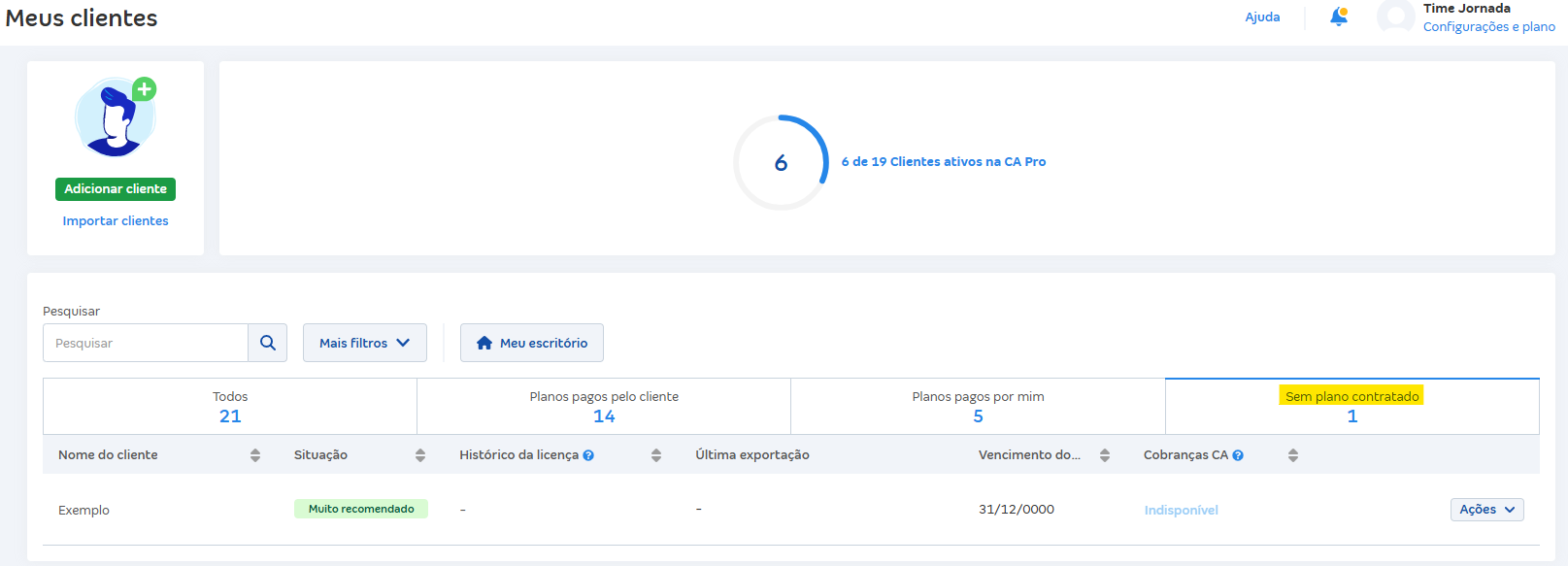1568x566 pixels.
Task: Sort by Histórico da licença arrows
Action: click(656, 455)
